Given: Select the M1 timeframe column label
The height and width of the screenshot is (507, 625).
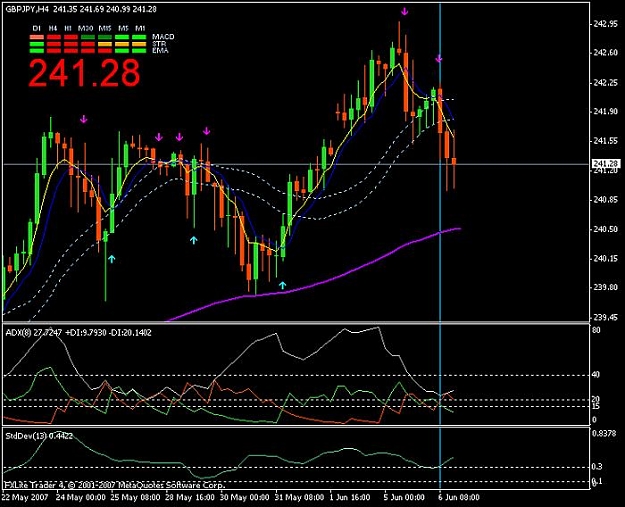Looking at the screenshot, I should (140, 28).
